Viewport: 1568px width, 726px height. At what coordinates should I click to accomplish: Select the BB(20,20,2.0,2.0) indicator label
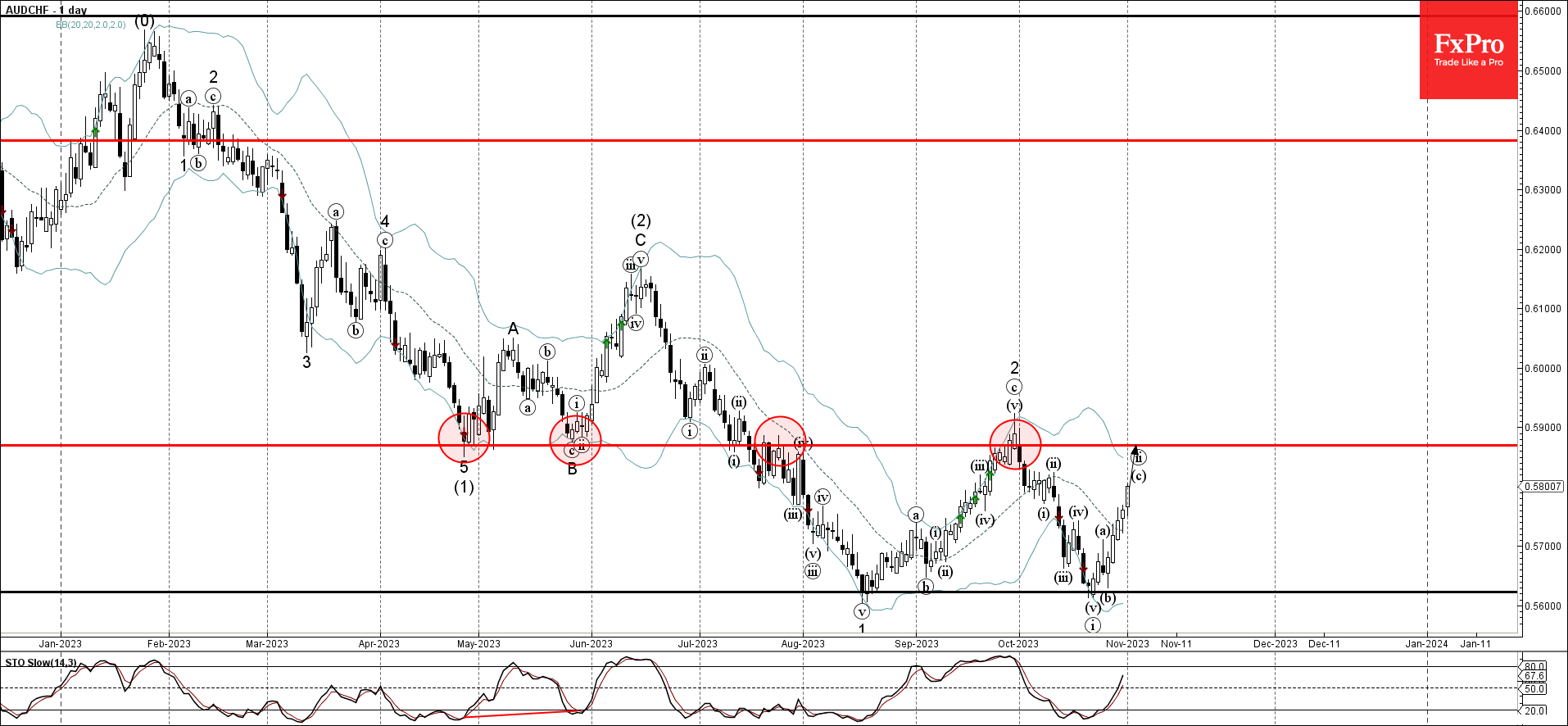[91, 25]
